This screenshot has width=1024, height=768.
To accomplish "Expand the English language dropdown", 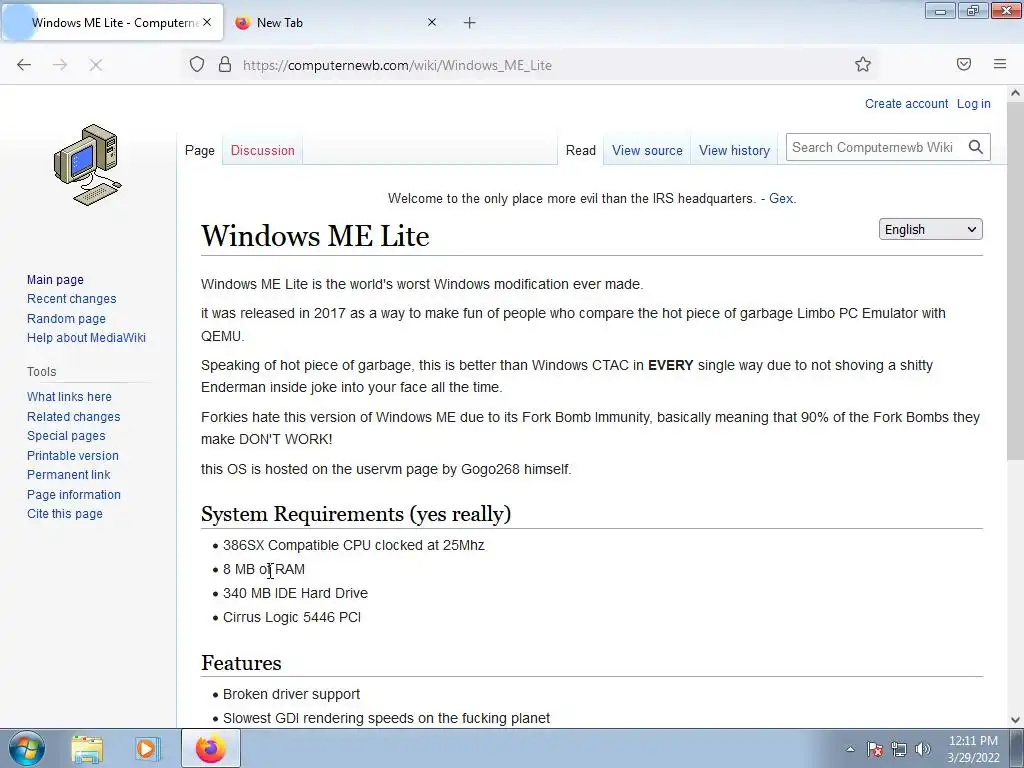I will 931,229.
